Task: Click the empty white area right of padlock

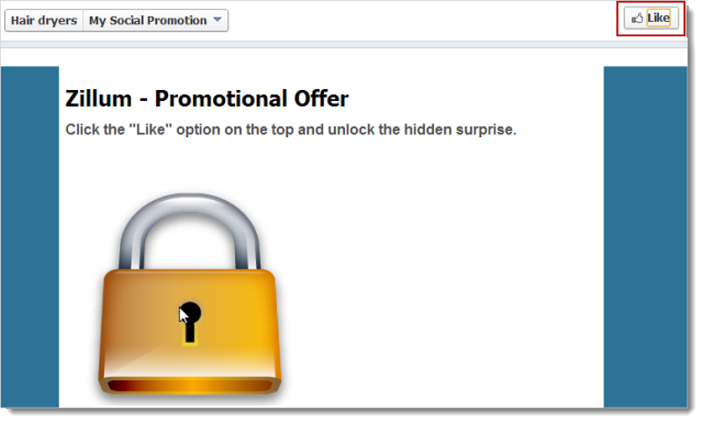Action: pyautogui.click(x=440, y=290)
